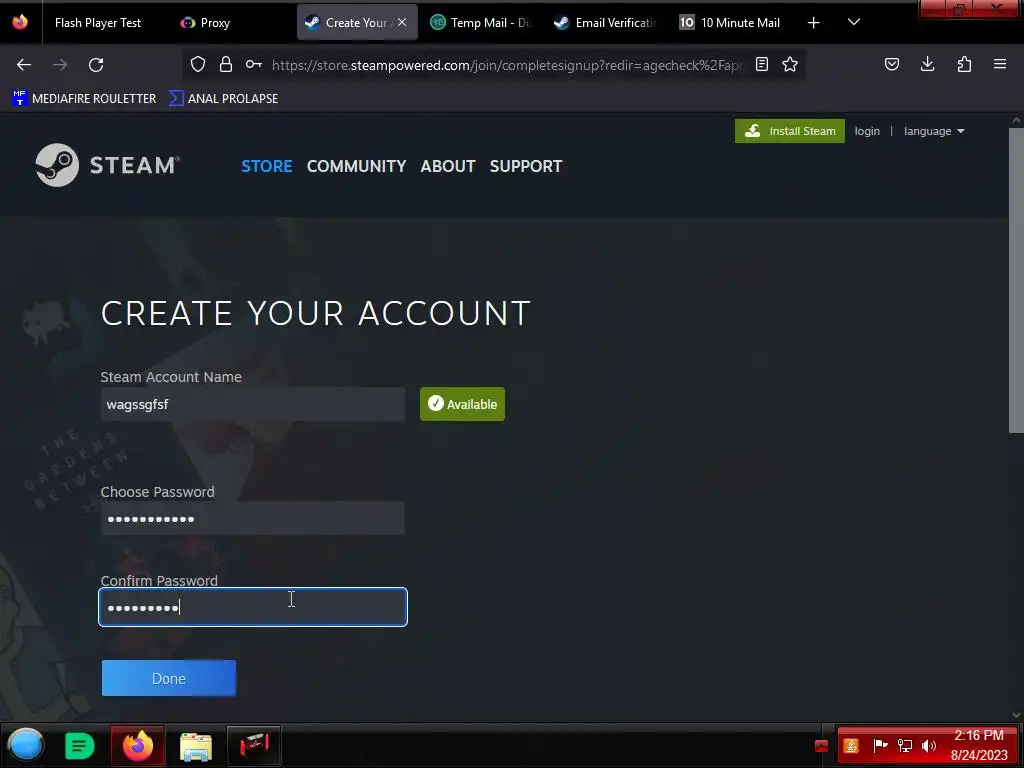Click the small red tray icon
The height and width of the screenshot is (768, 1024).
822,746
